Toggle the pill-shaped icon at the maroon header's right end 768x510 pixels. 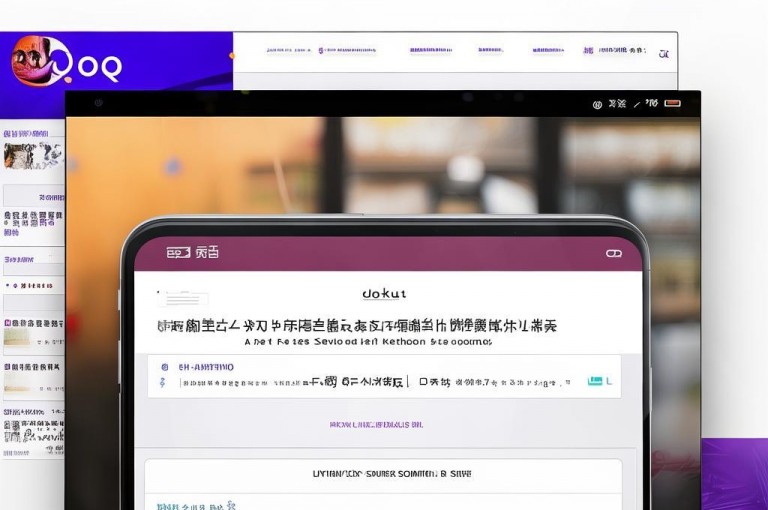[614, 253]
